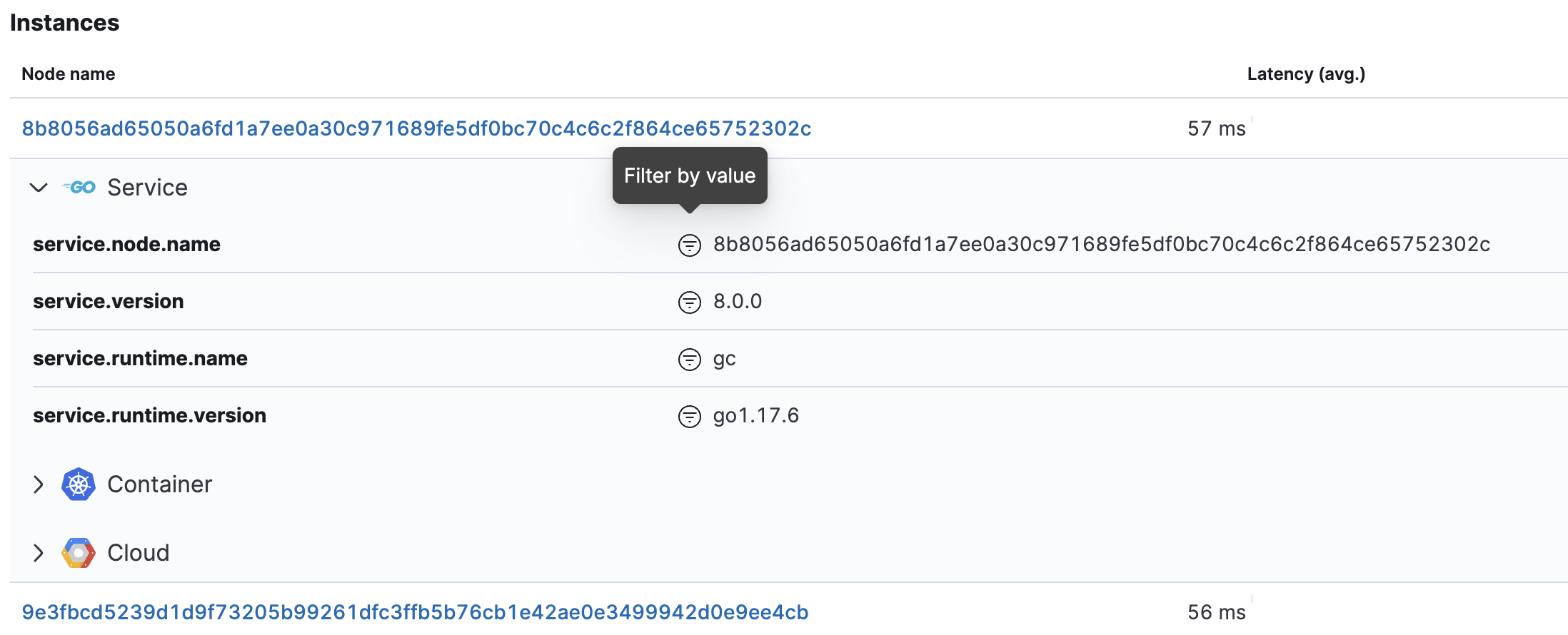Expand the Cloud section
Screen dimensions: 1568x635
click(38, 552)
